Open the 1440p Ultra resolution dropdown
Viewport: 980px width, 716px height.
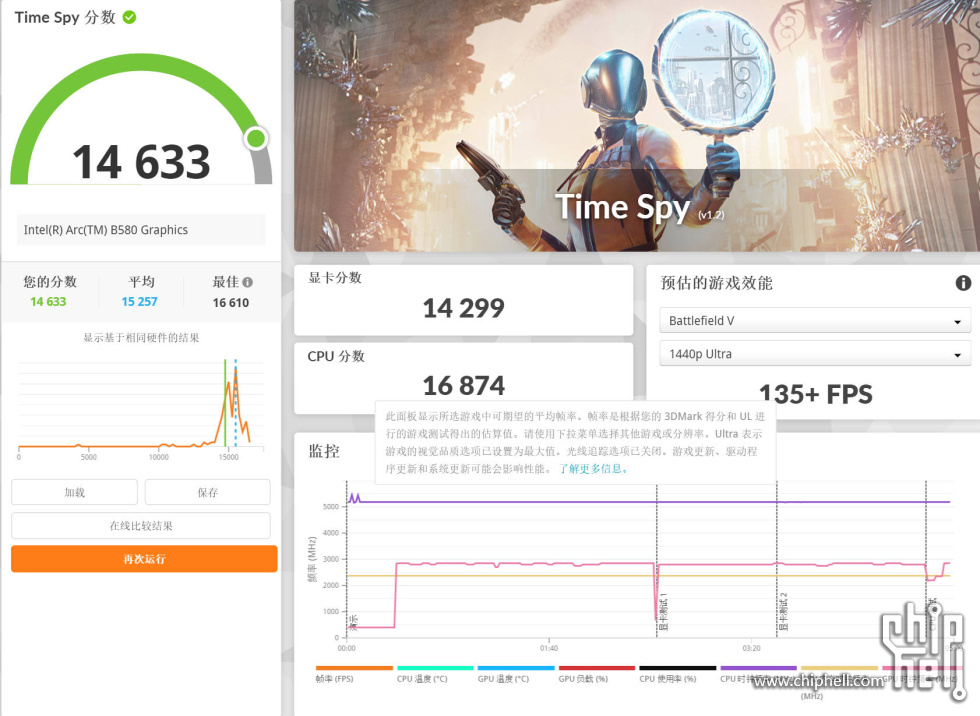point(815,354)
